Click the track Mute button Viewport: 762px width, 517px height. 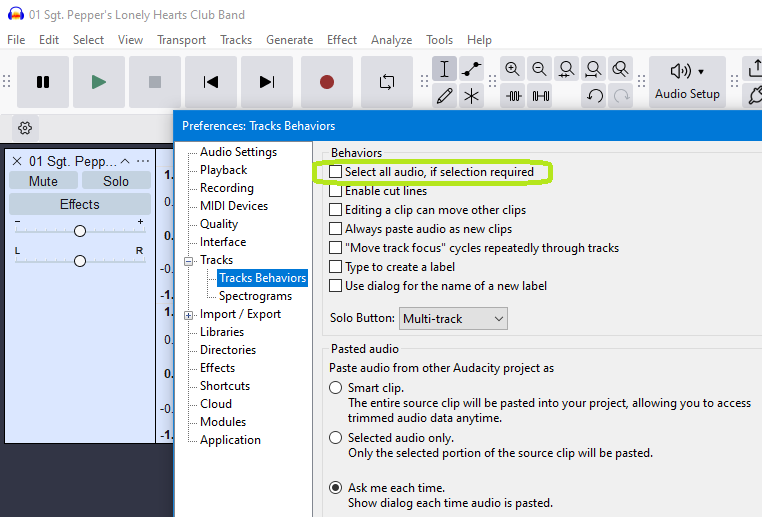[x=43, y=181]
